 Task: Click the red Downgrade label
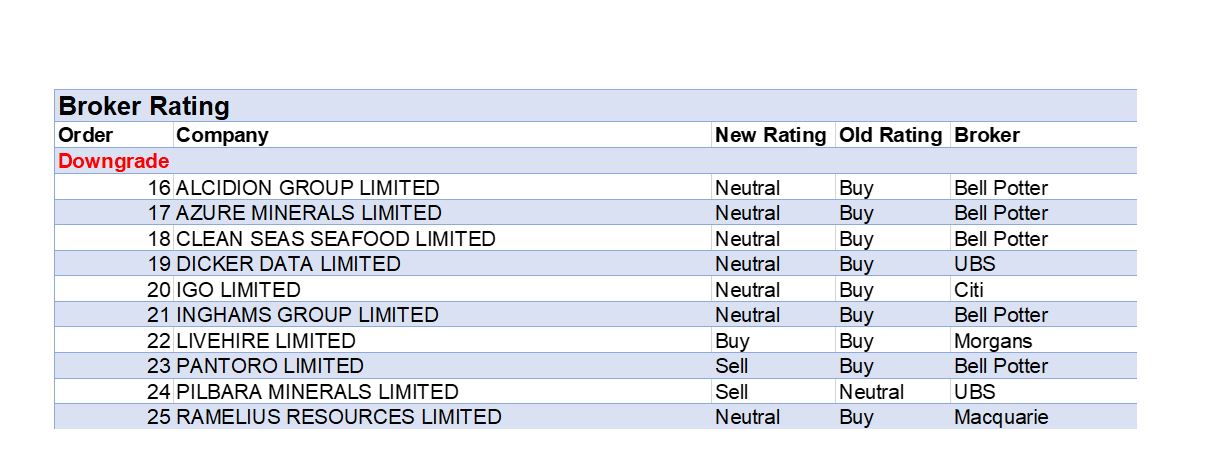pos(113,161)
